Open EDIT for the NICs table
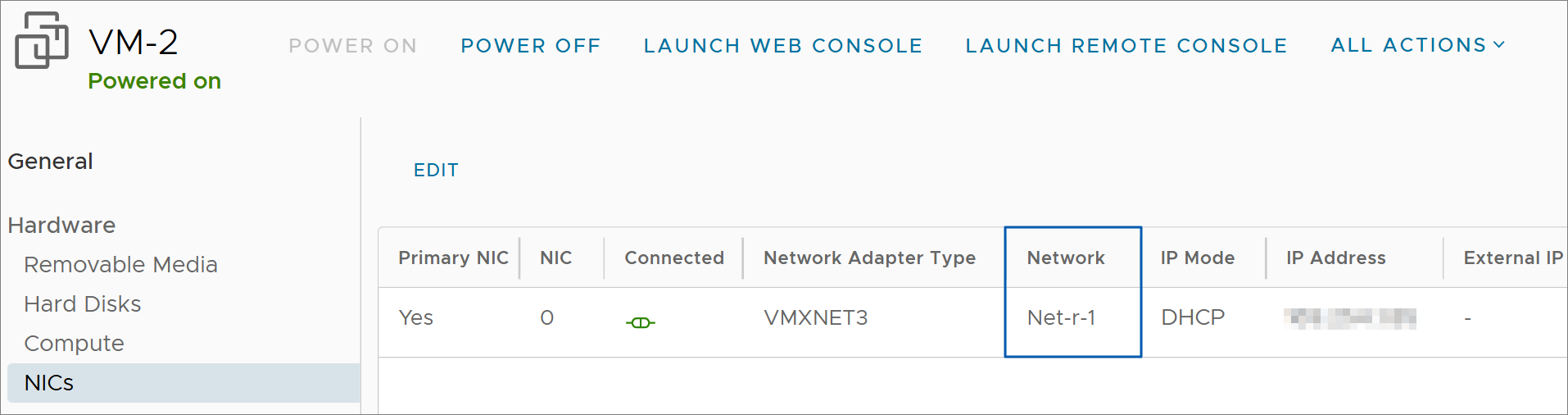The height and width of the screenshot is (415, 1568). coord(436,170)
